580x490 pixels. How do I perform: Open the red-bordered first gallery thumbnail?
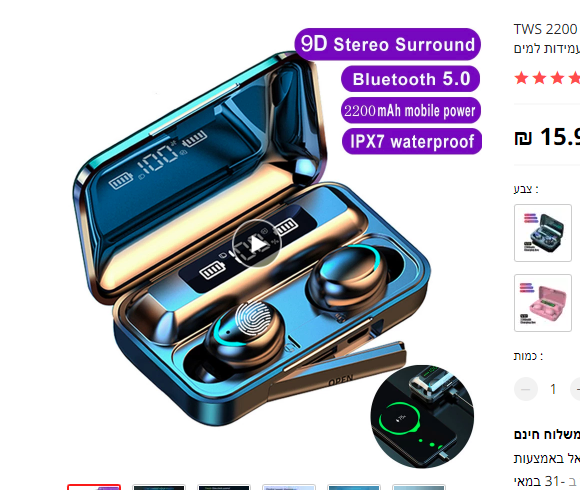94,487
